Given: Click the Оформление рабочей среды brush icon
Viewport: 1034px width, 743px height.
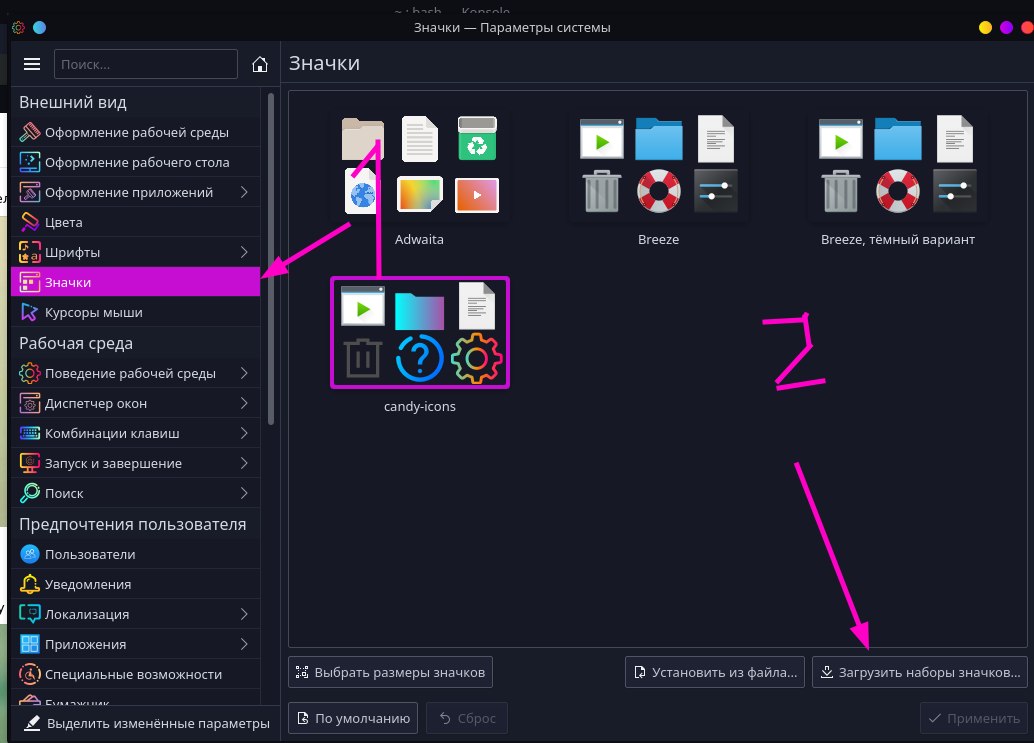Looking at the screenshot, I should (x=30, y=133).
